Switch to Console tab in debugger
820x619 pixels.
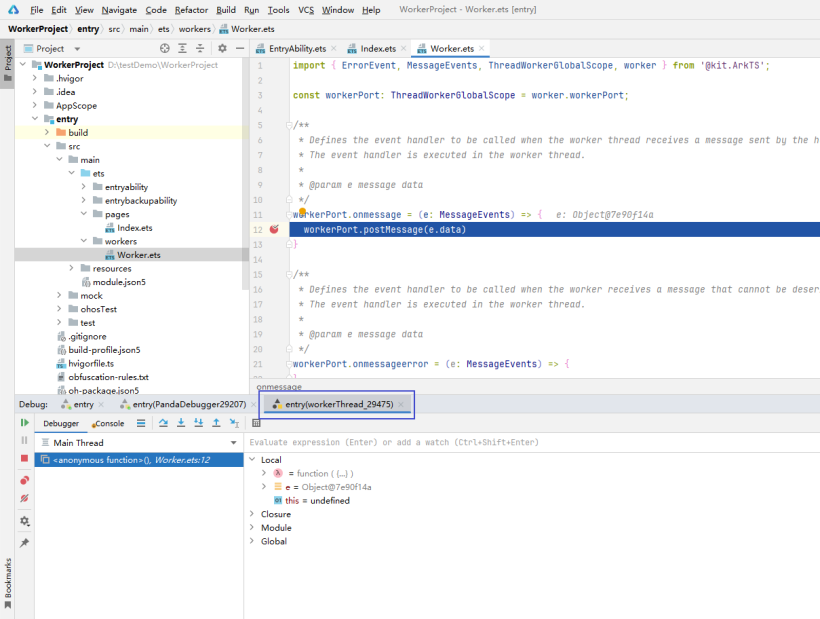(109, 423)
